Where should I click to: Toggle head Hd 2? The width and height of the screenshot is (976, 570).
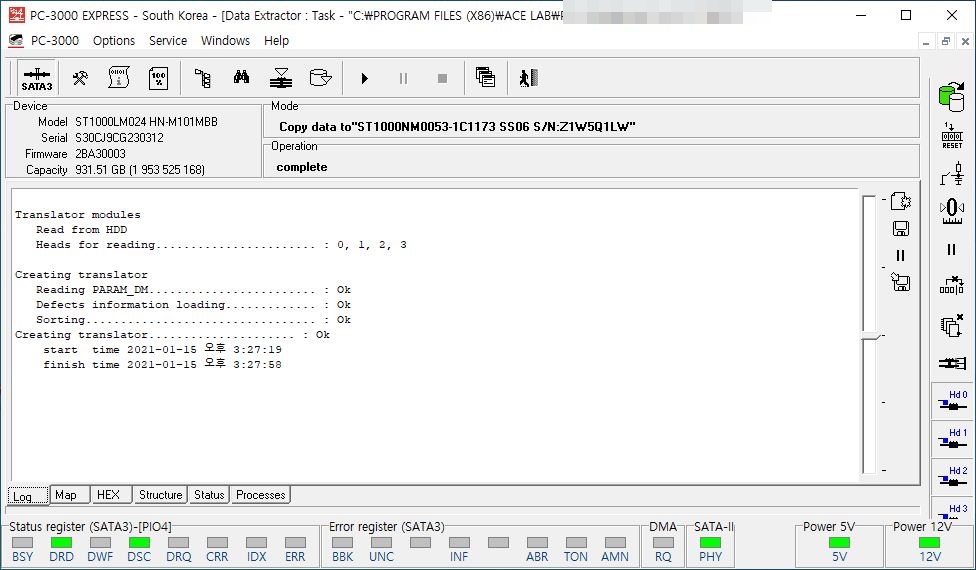click(x=952, y=477)
